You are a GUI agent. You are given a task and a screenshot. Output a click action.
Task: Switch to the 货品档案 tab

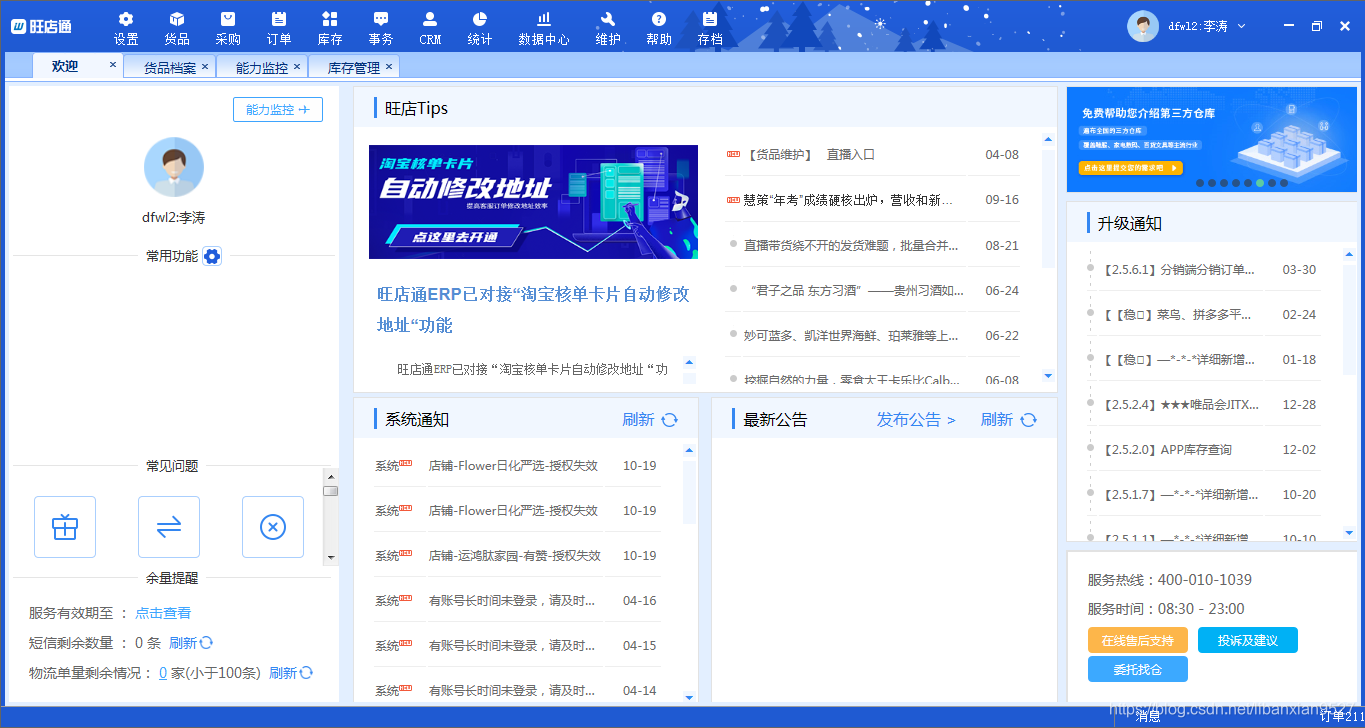pos(169,67)
